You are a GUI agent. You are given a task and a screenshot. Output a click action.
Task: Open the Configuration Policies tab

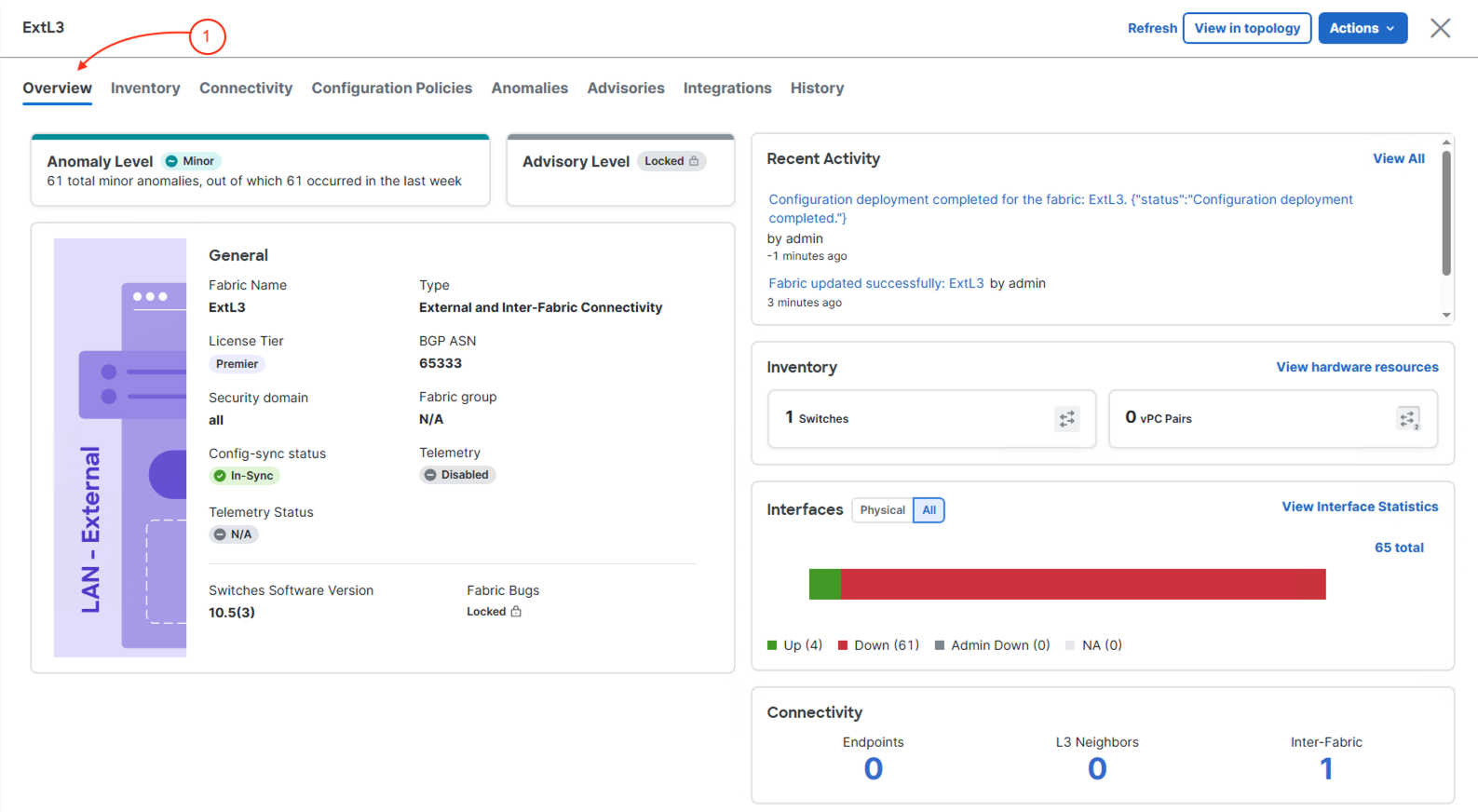click(x=392, y=88)
